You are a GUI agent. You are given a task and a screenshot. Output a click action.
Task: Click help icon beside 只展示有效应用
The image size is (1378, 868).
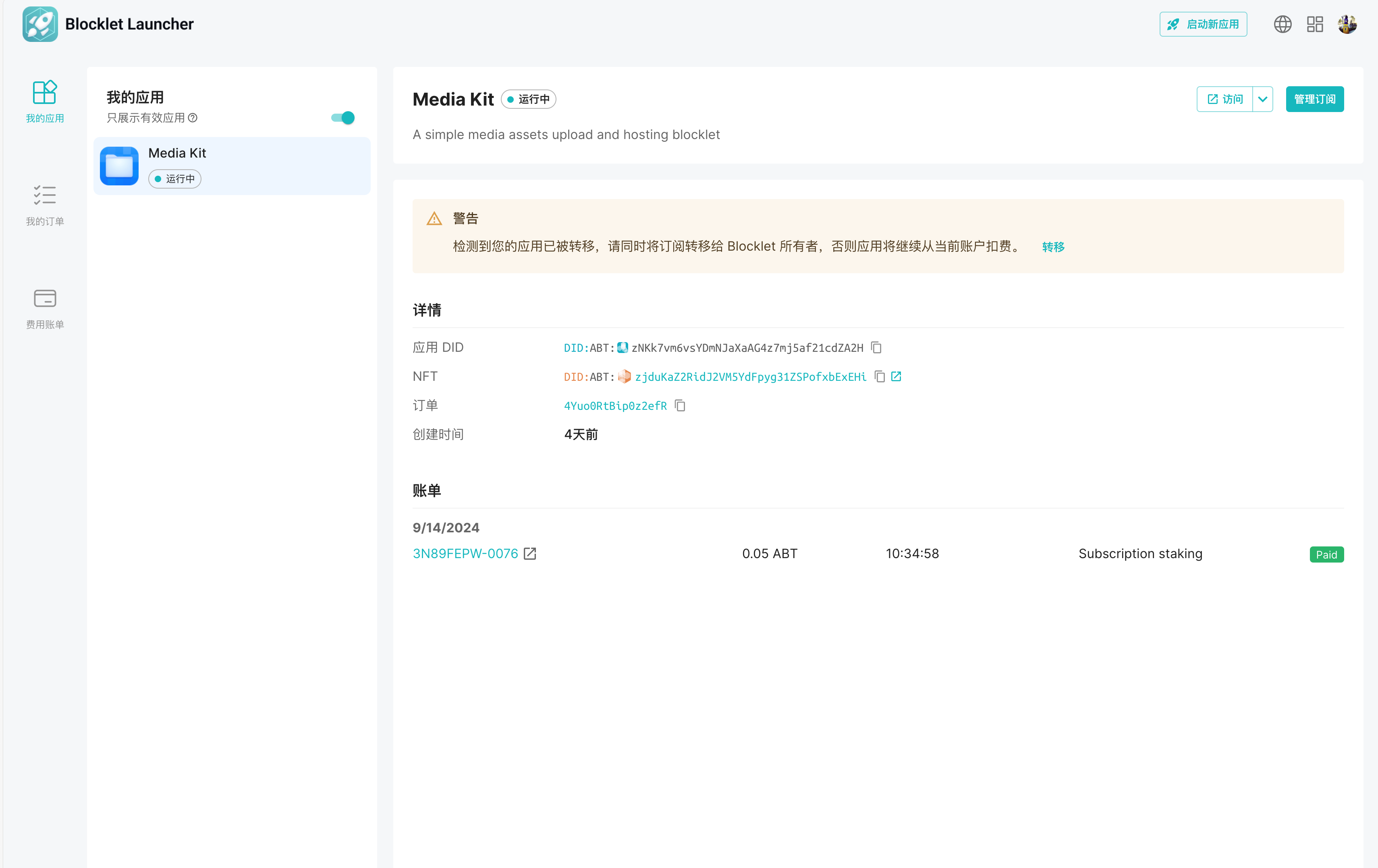tap(193, 118)
